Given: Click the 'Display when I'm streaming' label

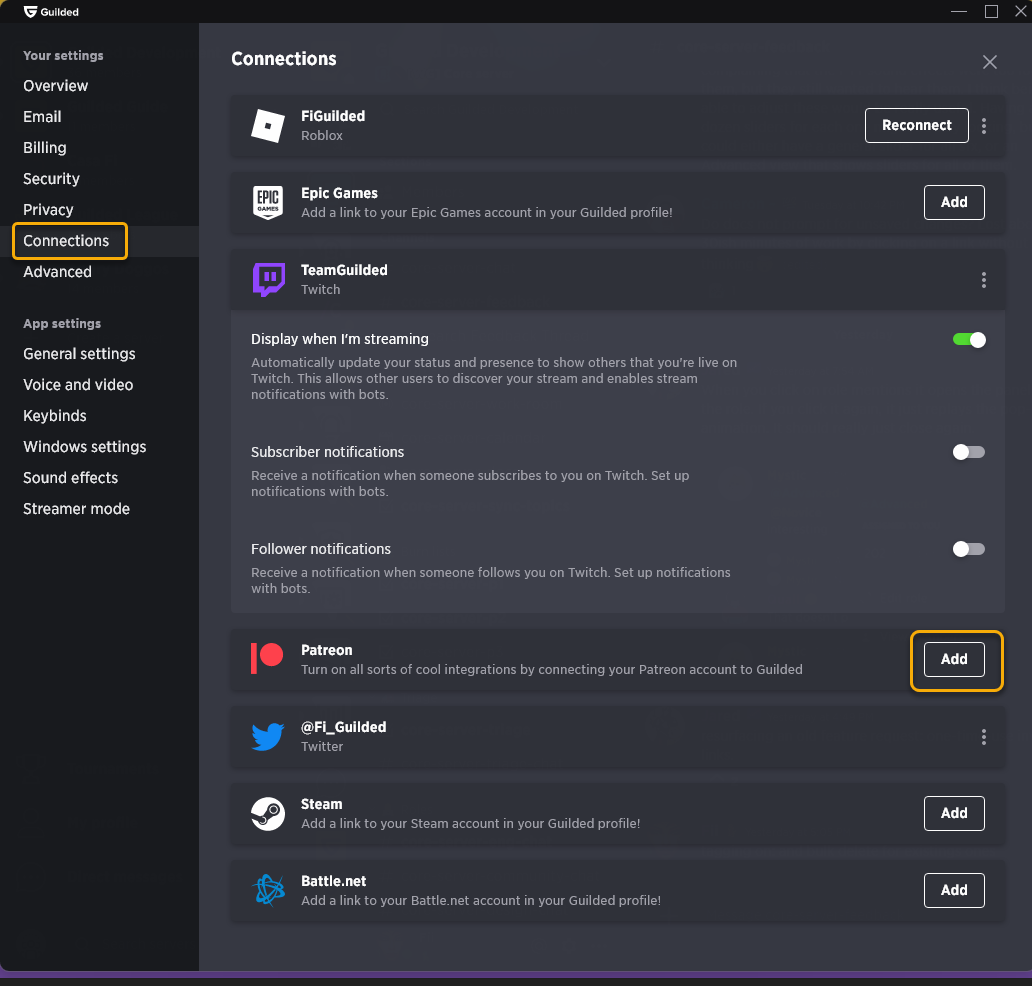Looking at the screenshot, I should (x=340, y=339).
